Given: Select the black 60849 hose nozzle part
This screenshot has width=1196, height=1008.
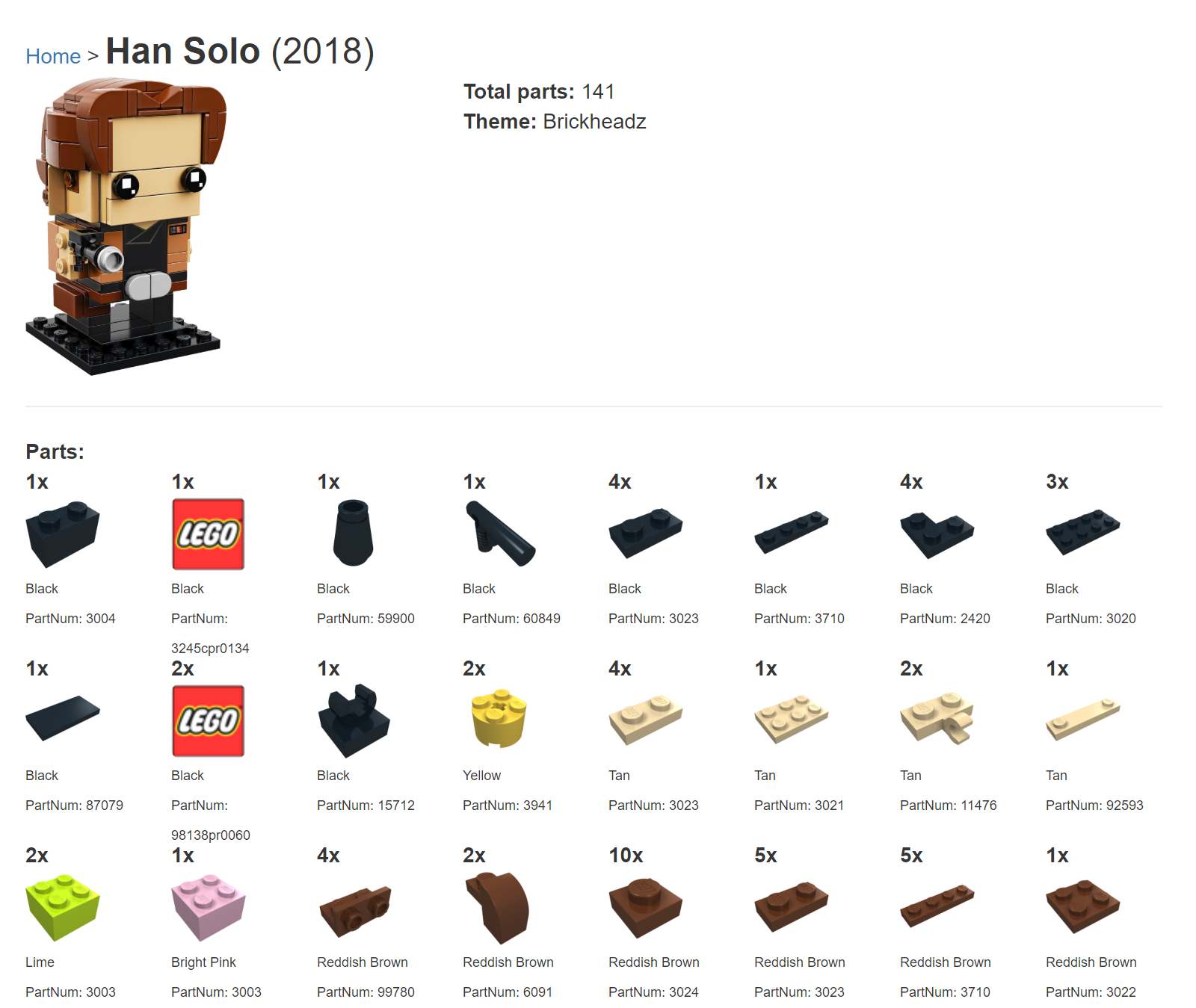Looking at the screenshot, I should tap(500, 534).
